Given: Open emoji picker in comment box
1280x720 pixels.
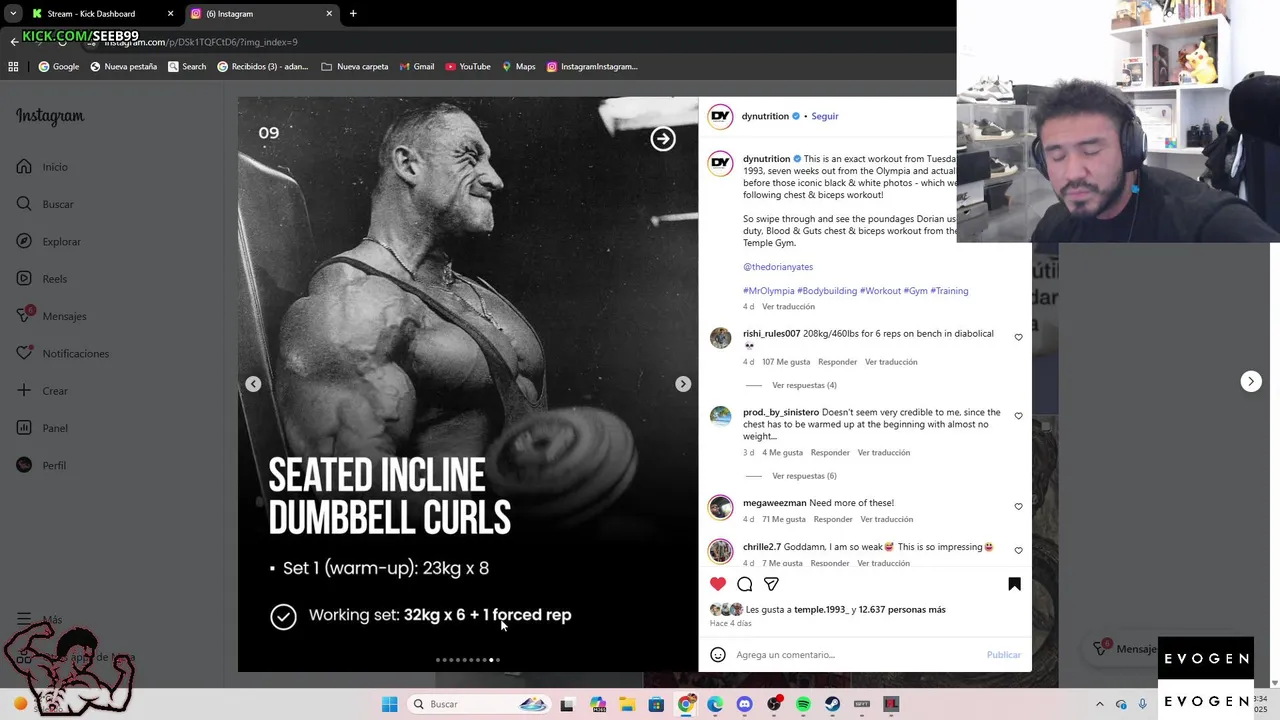Looking at the screenshot, I should pyautogui.click(x=718, y=655).
